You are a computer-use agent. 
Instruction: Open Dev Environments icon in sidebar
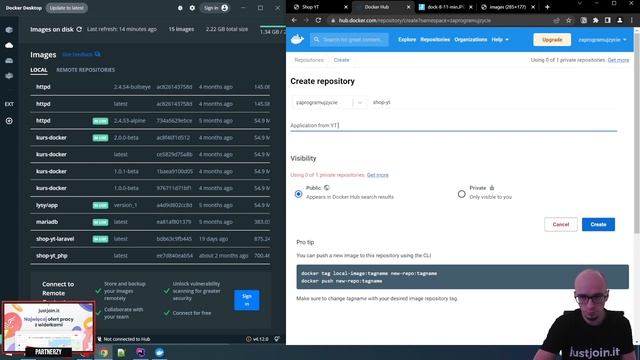(x=9, y=76)
